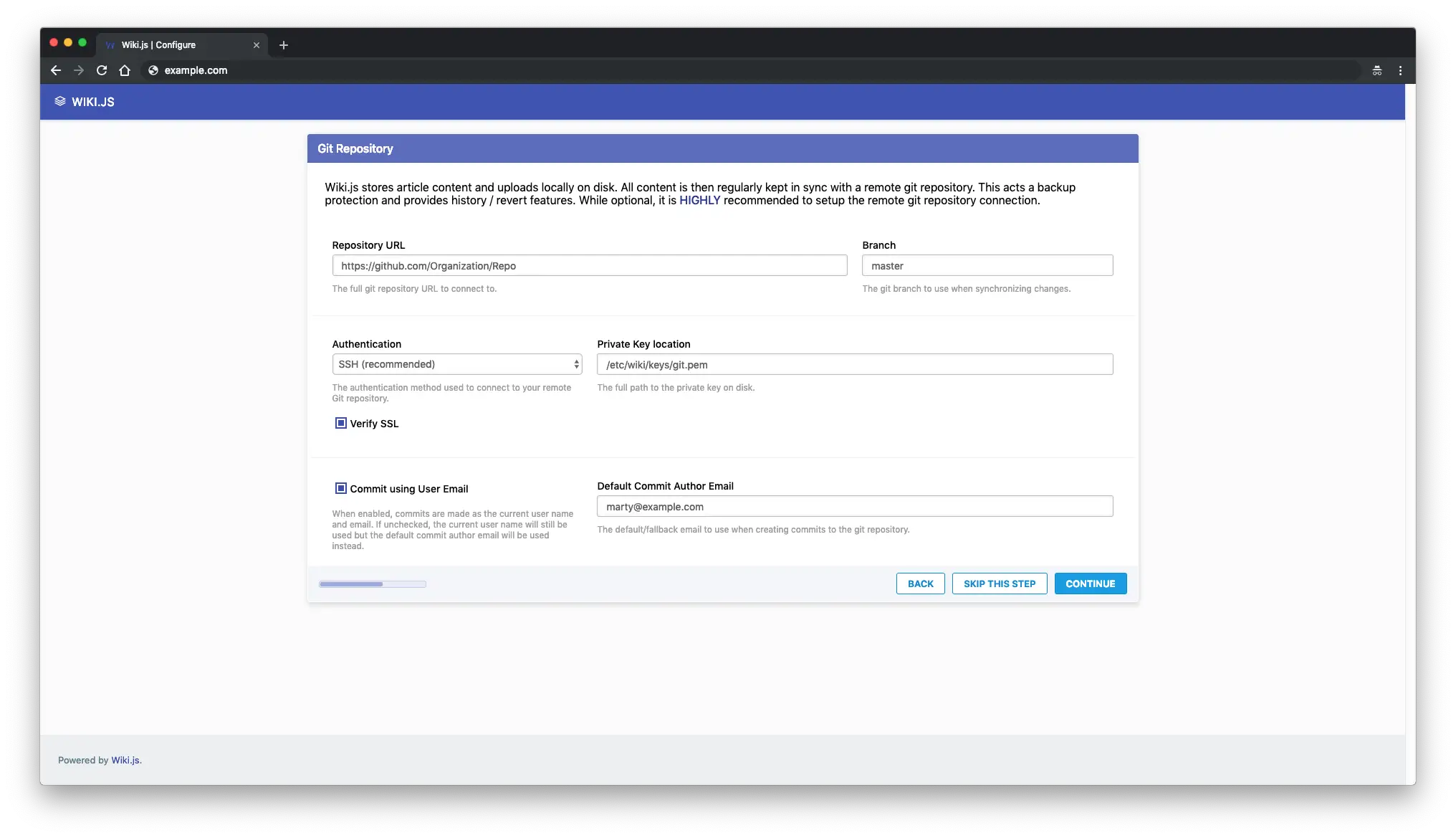The image size is (1456, 838).
Task: Click Default Commit Author Email field
Action: (x=855, y=506)
